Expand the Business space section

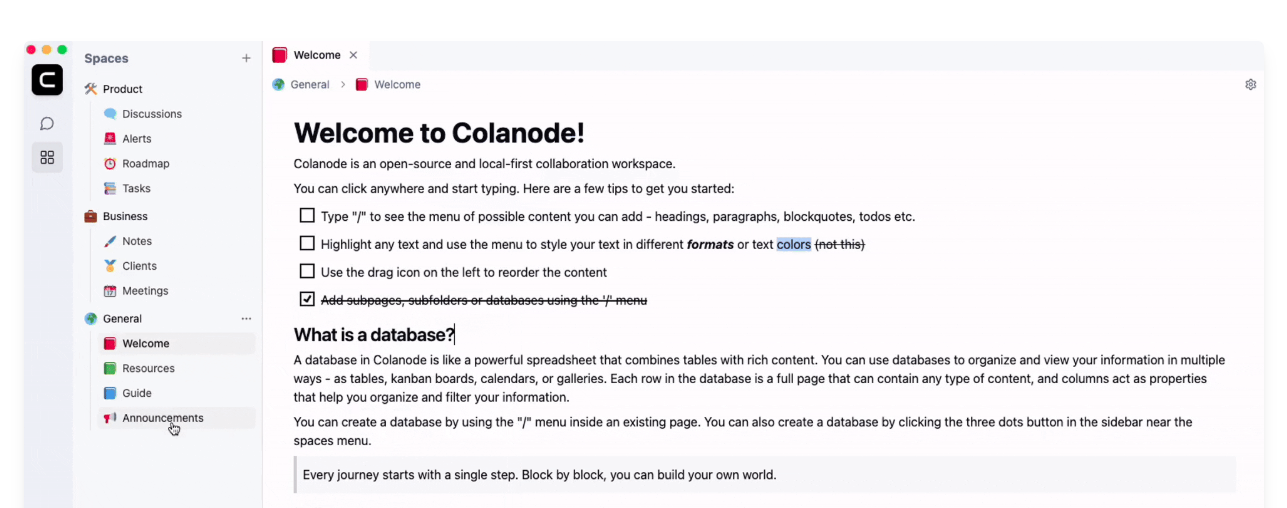tap(124, 216)
